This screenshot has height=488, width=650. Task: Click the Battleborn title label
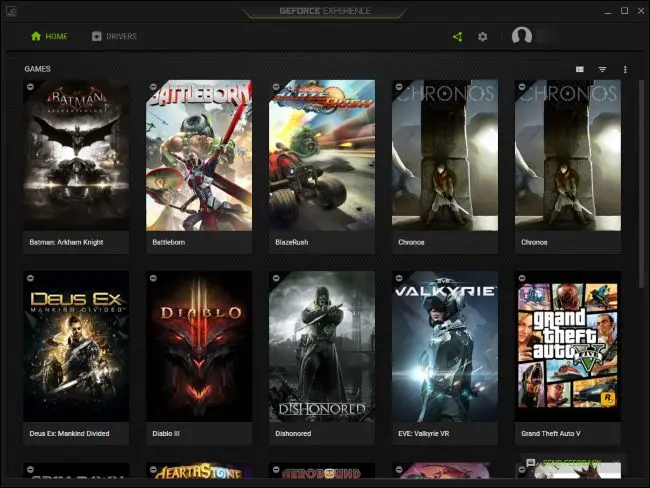click(x=169, y=242)
